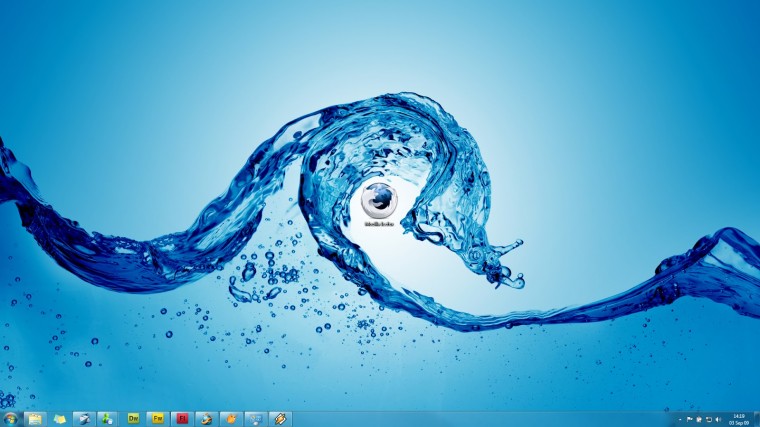This screenshot has width=760, height=427.
Task: Launch Fireworks (Fw) from the taskbar
Action: 158,419
